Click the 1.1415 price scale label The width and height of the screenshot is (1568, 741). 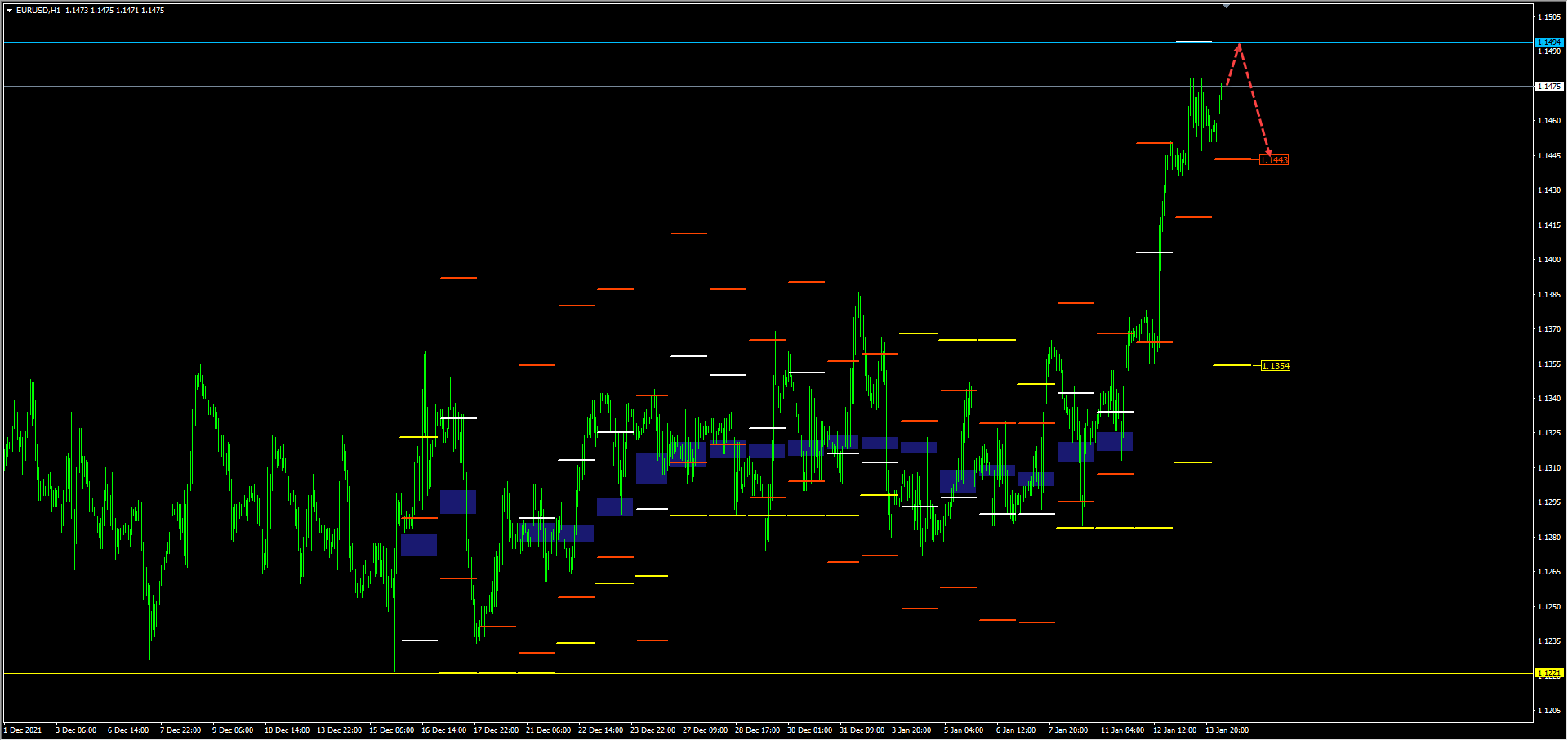[x=1549, y=225]
